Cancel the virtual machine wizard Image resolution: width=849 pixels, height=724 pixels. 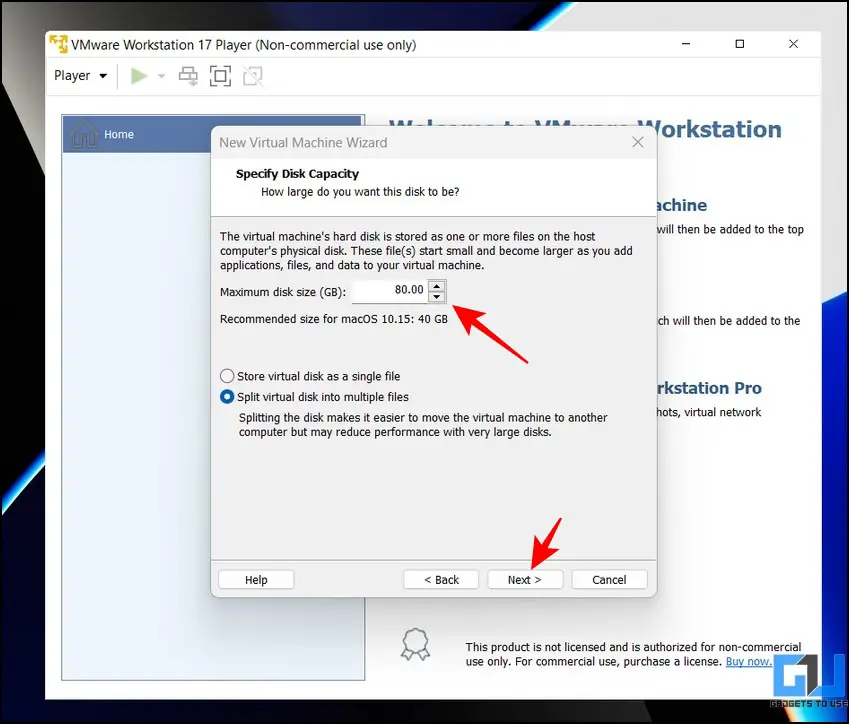point(609,580)
